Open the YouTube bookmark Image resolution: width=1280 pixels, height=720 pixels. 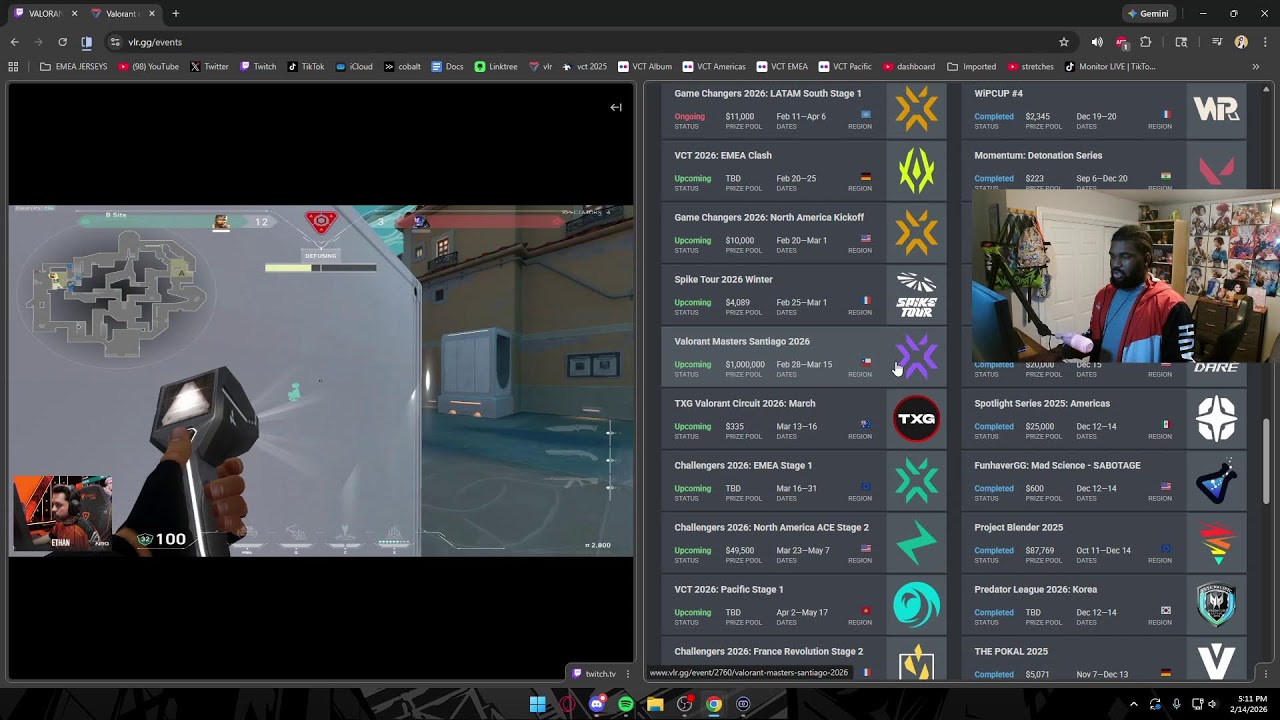(x=148, y=67)
